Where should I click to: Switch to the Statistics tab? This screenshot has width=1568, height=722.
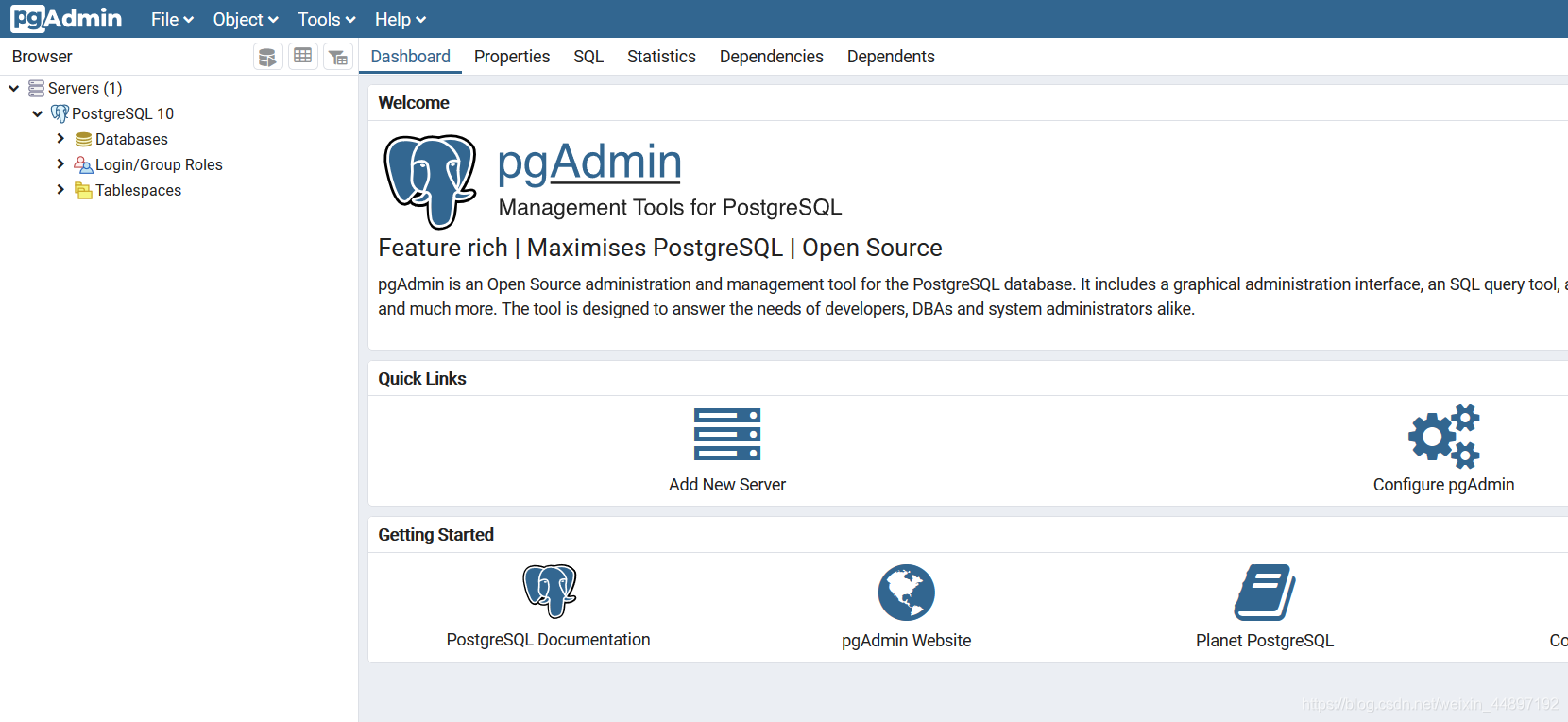tap(661, 57)
